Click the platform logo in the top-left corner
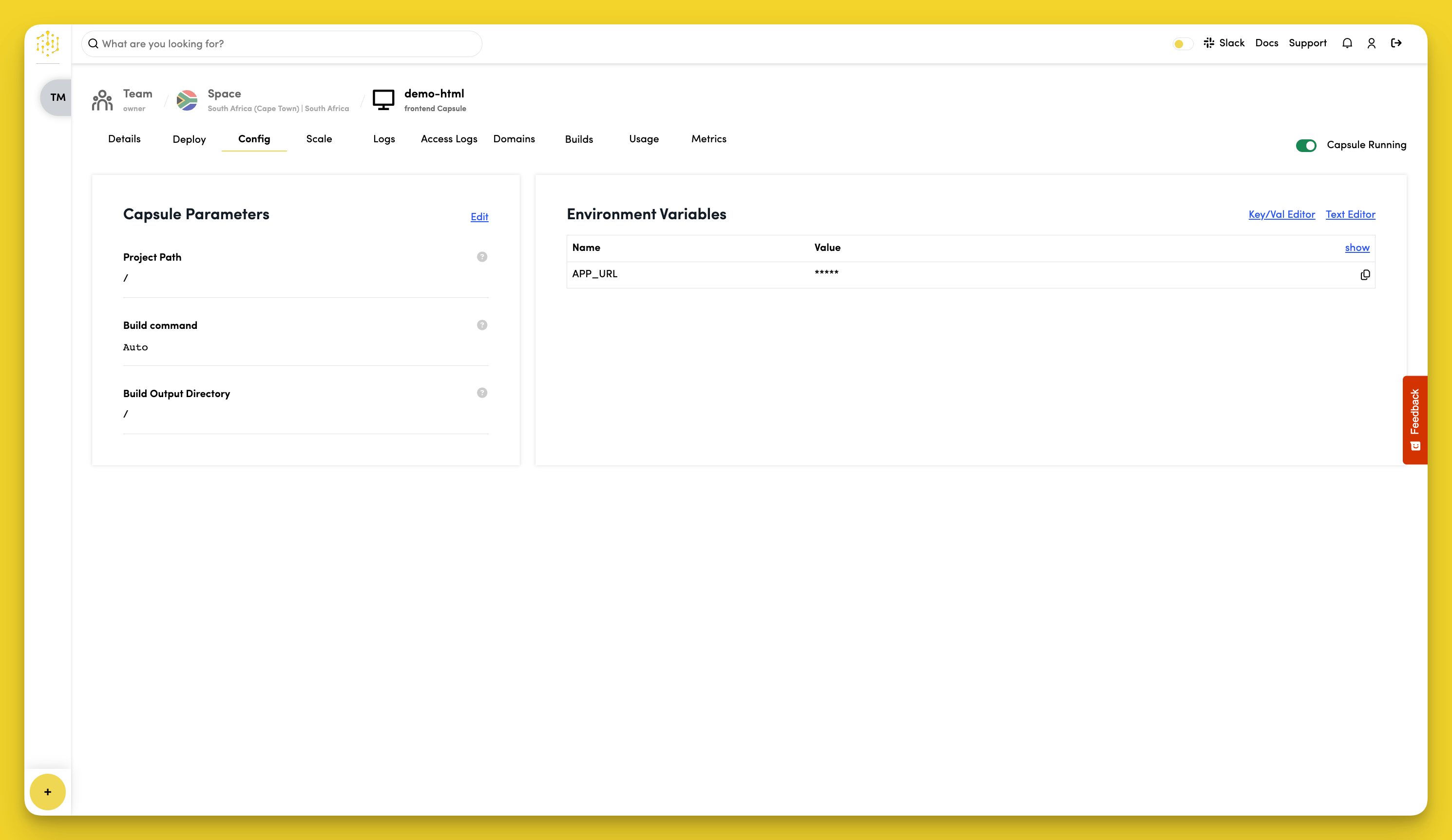This screenshot has height=840, width=1452. point(47,44)
